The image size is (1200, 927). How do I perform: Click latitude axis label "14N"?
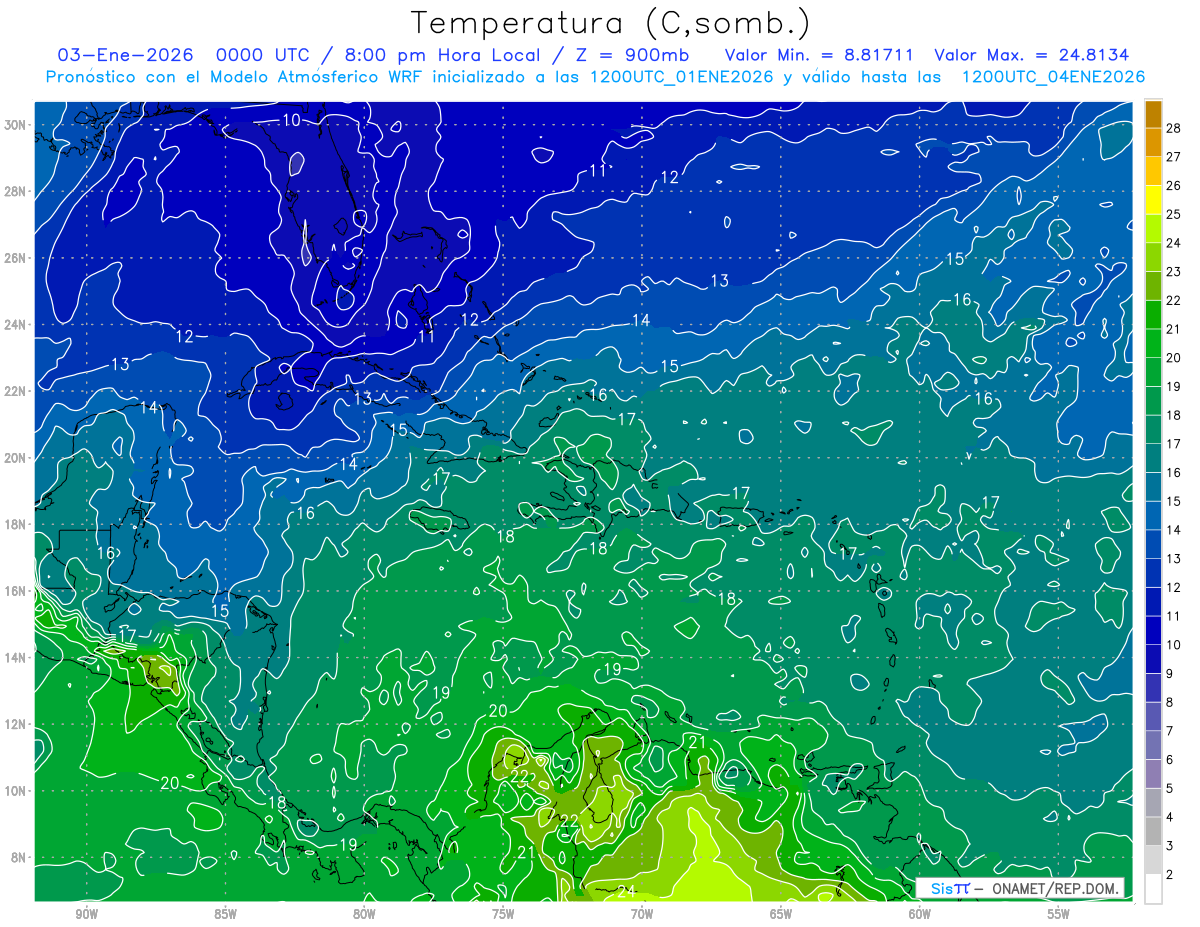point(17,658)
